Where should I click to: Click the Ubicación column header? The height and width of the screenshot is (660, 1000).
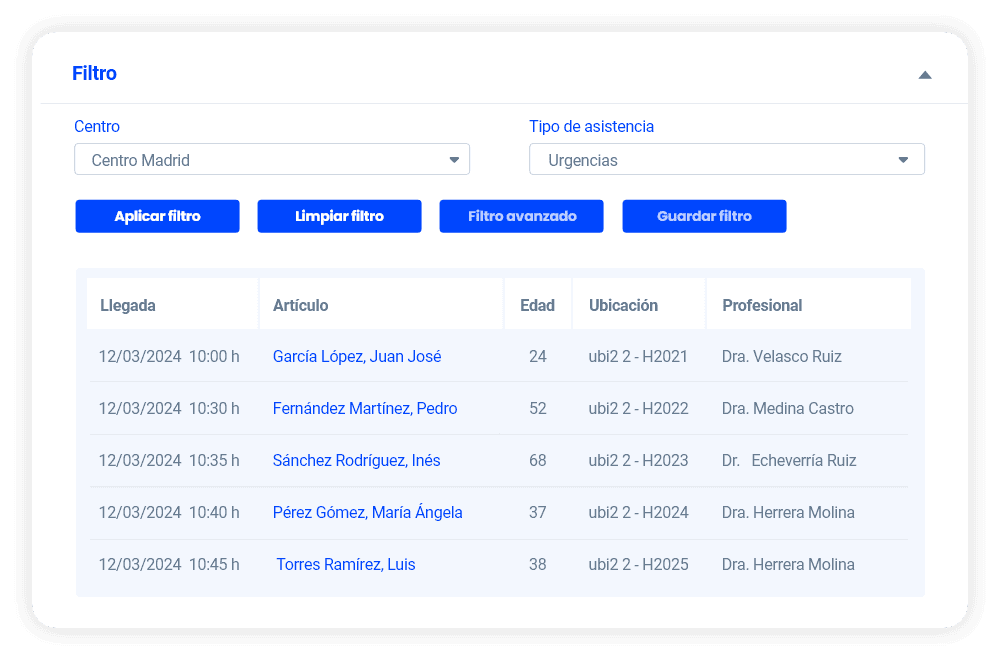623,305
